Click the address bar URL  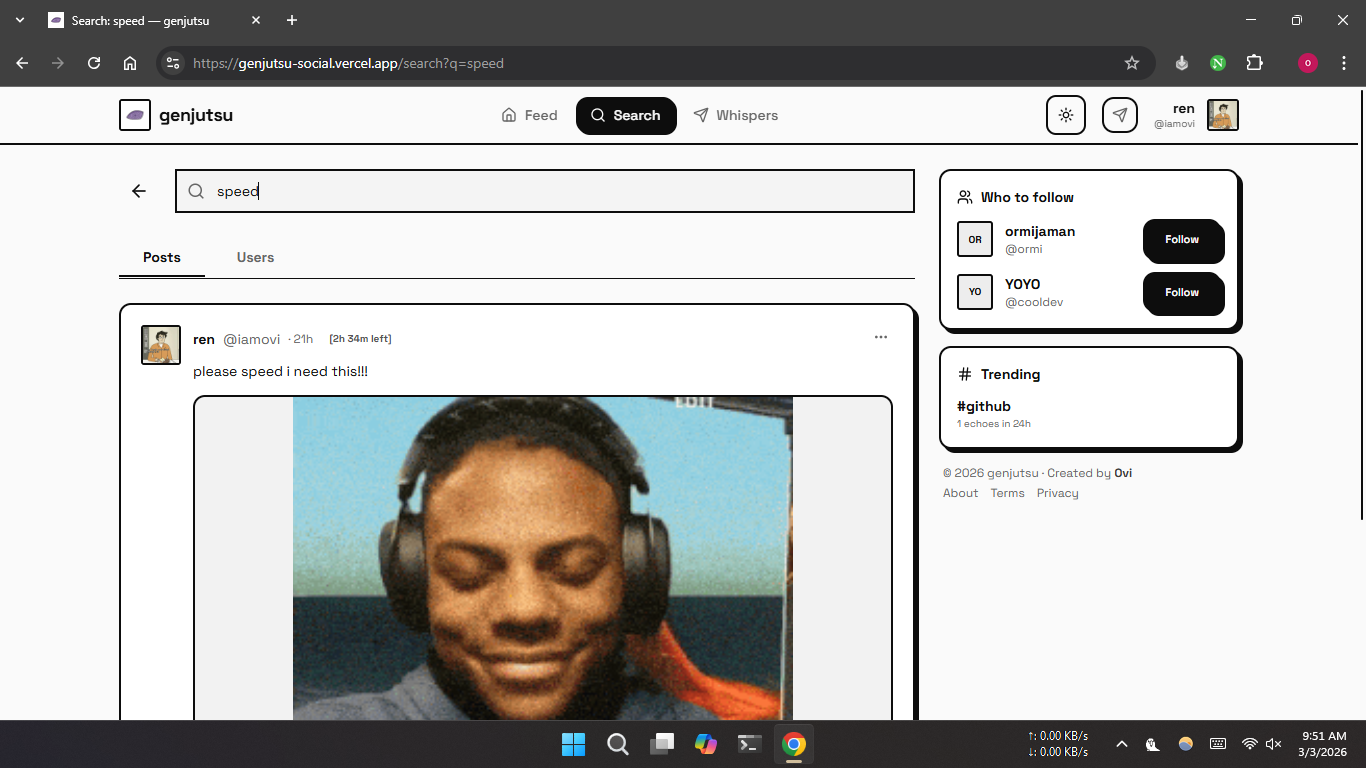[348, 63]
